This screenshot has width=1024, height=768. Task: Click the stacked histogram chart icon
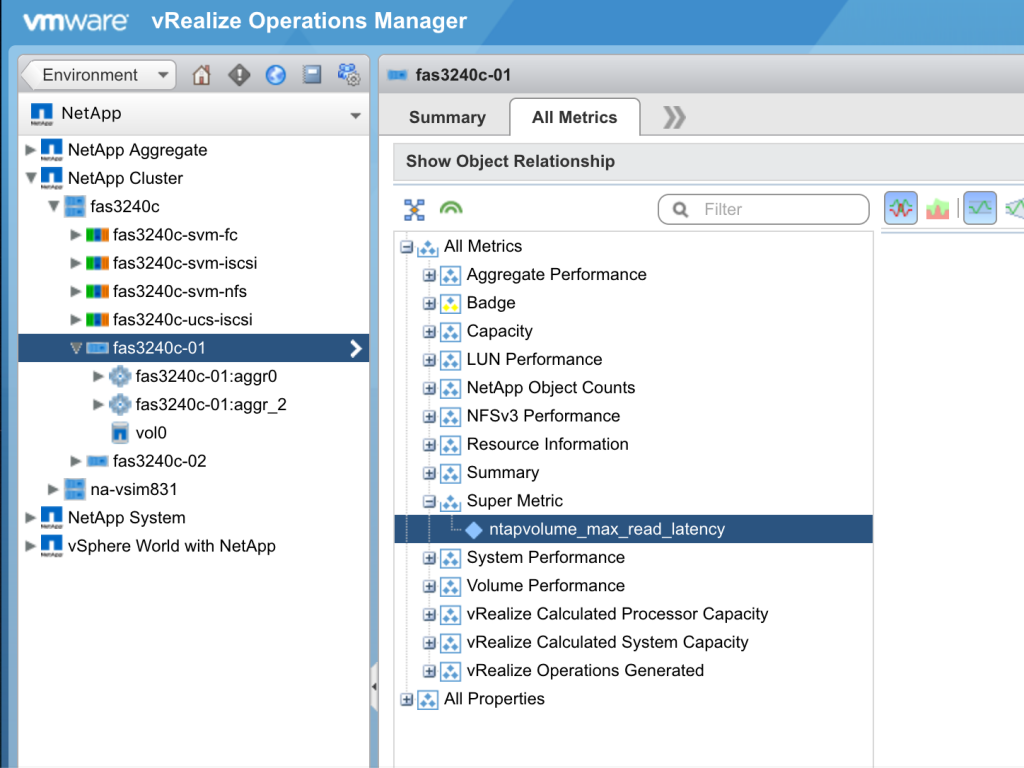pyautogui.click(x=939, y=207)
